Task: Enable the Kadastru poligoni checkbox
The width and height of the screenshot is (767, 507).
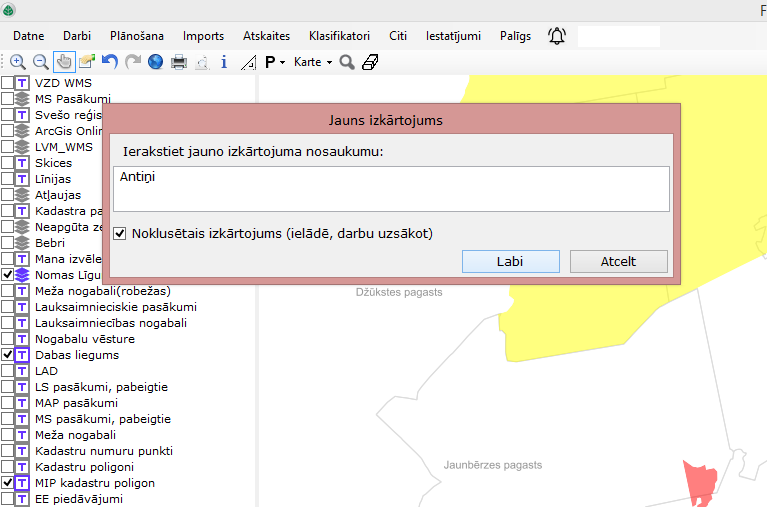Action: point(7,467)
